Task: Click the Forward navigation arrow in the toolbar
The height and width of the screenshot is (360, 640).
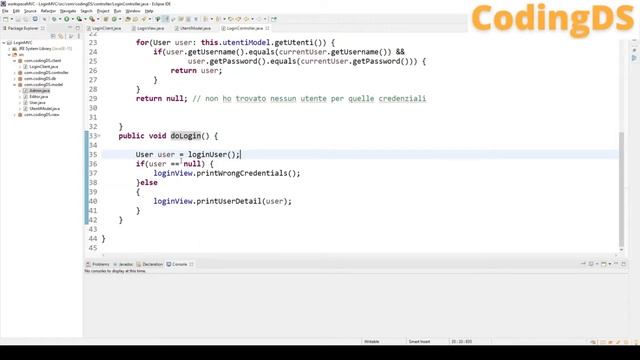Action: coord(259,19)
